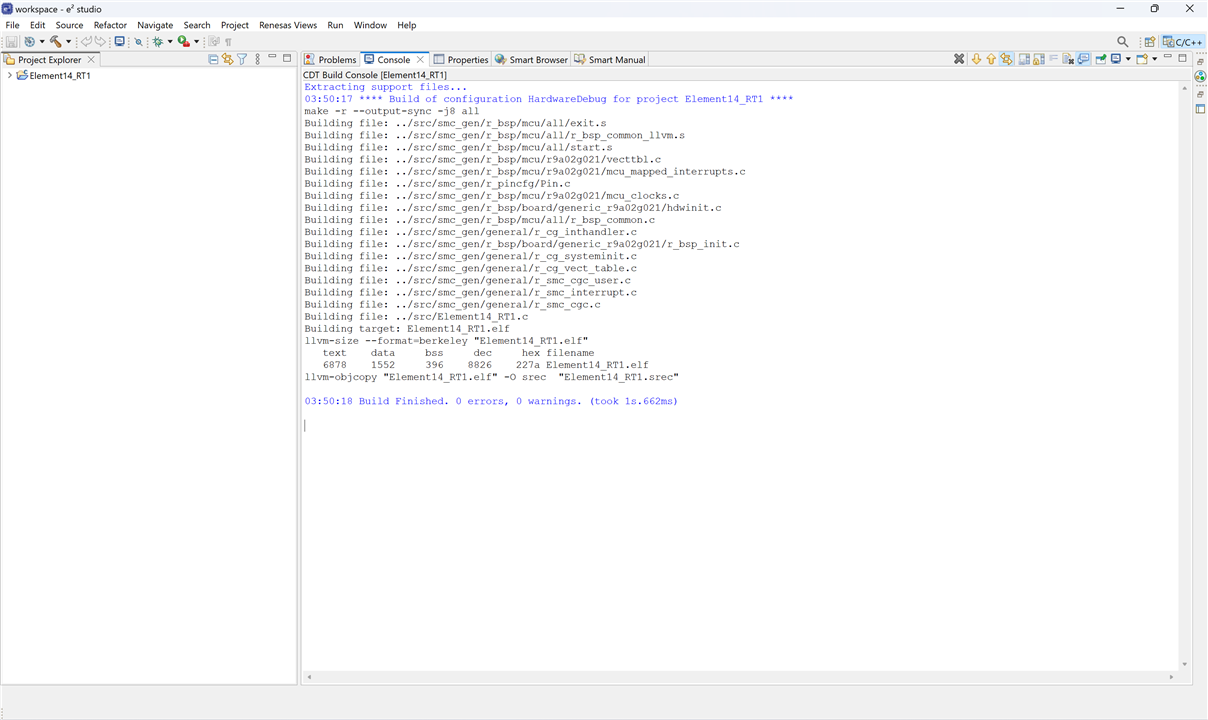
Task: Open the Project Explorer filter funnel
Action: click(x=242, y=60)
